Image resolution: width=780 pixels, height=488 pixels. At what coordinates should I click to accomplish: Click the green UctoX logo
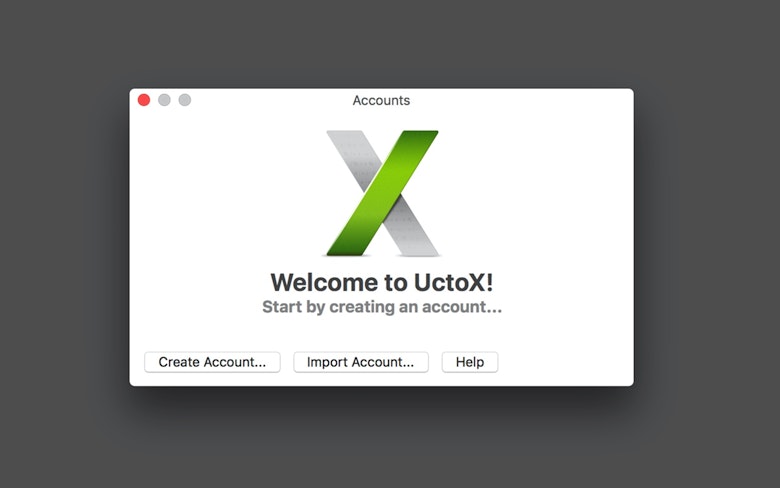[382, 193]
